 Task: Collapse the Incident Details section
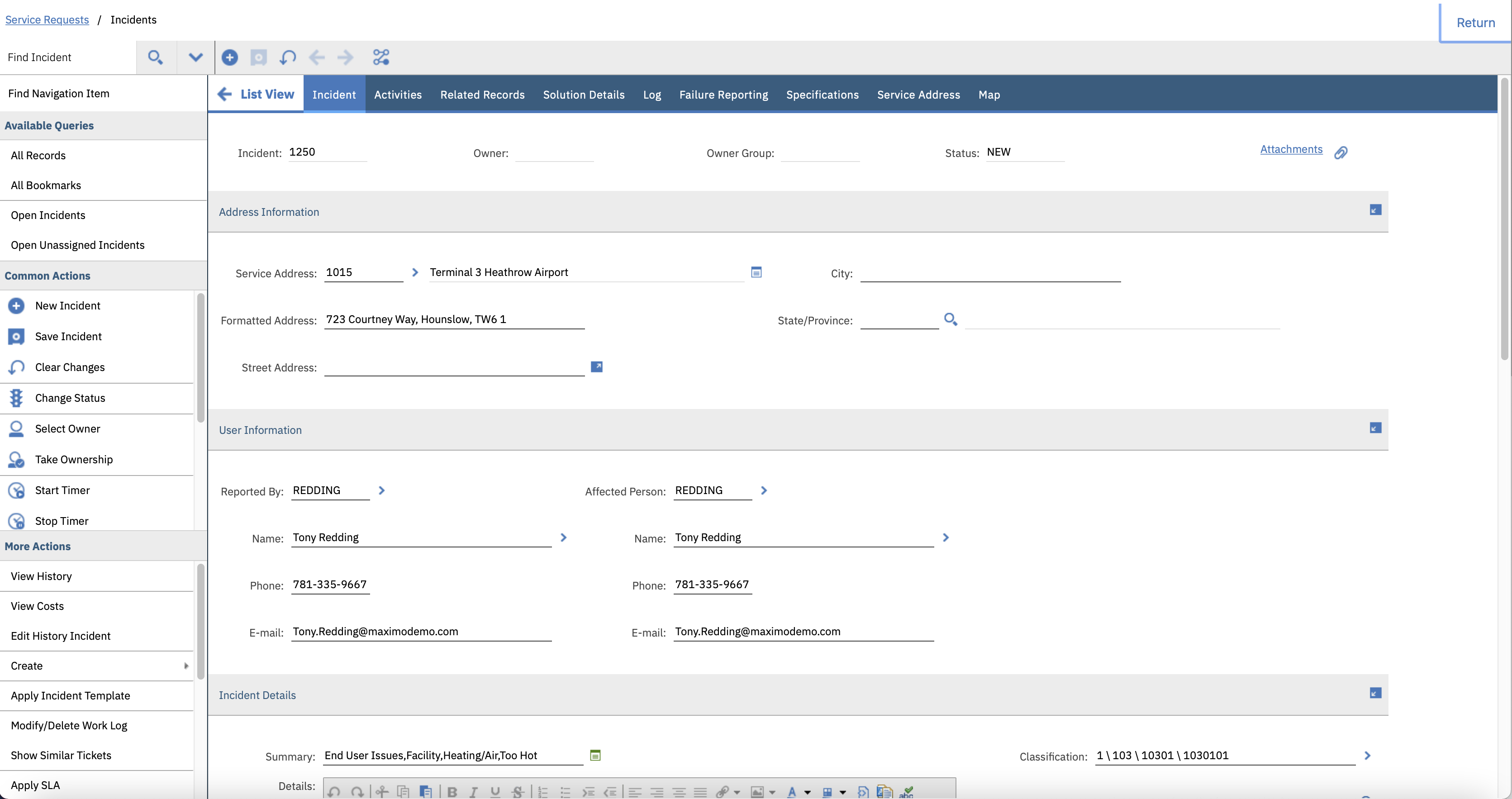coord(1375,693)
